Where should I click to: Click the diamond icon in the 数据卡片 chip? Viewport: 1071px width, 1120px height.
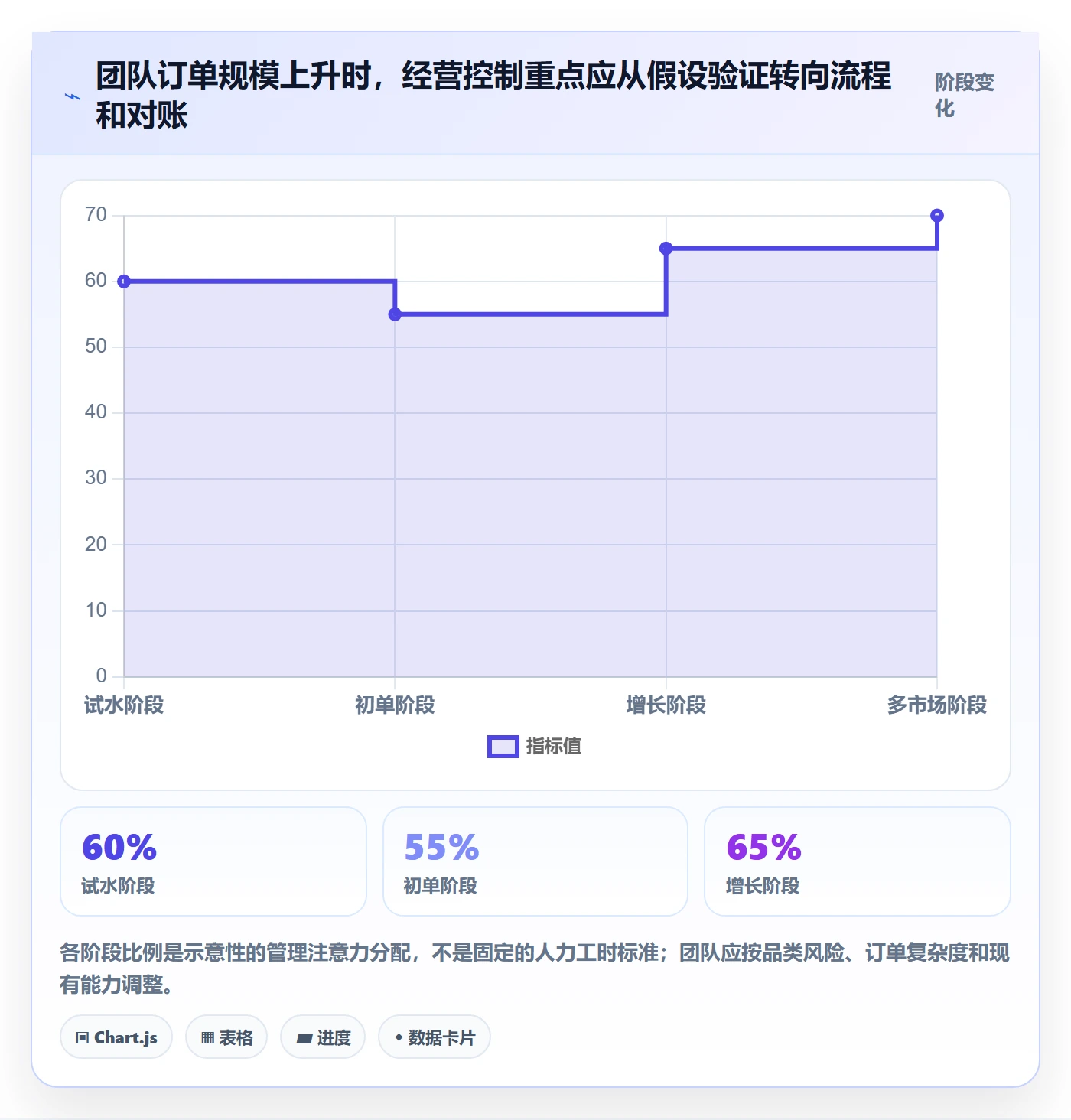click(399, 1037)
